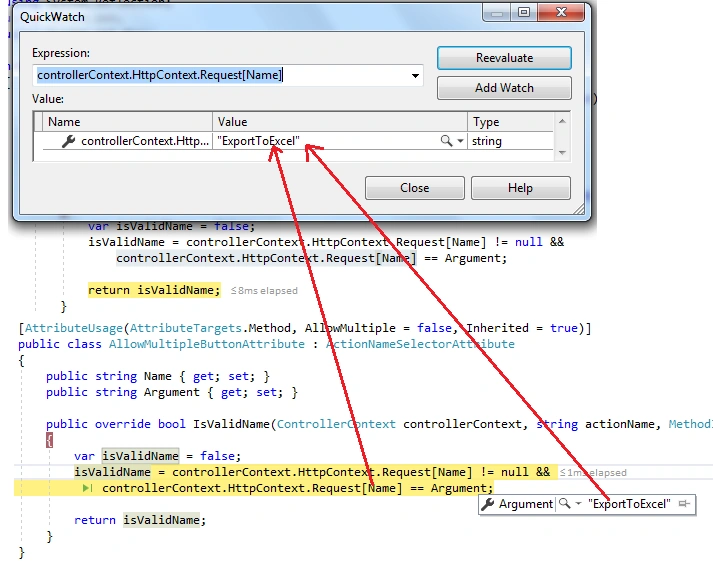The width and height of the screenshot is (713, 562).
Task: Click the "public string Argument" property line
Action: 172,392
